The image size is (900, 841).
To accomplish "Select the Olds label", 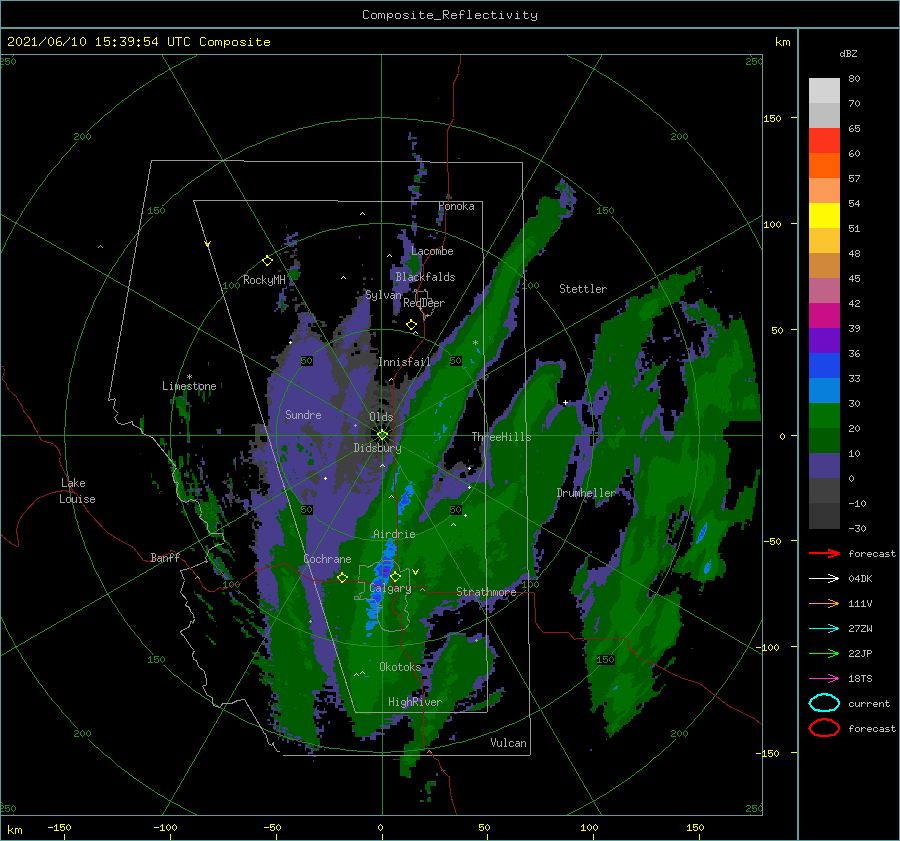I will [381, 417].
